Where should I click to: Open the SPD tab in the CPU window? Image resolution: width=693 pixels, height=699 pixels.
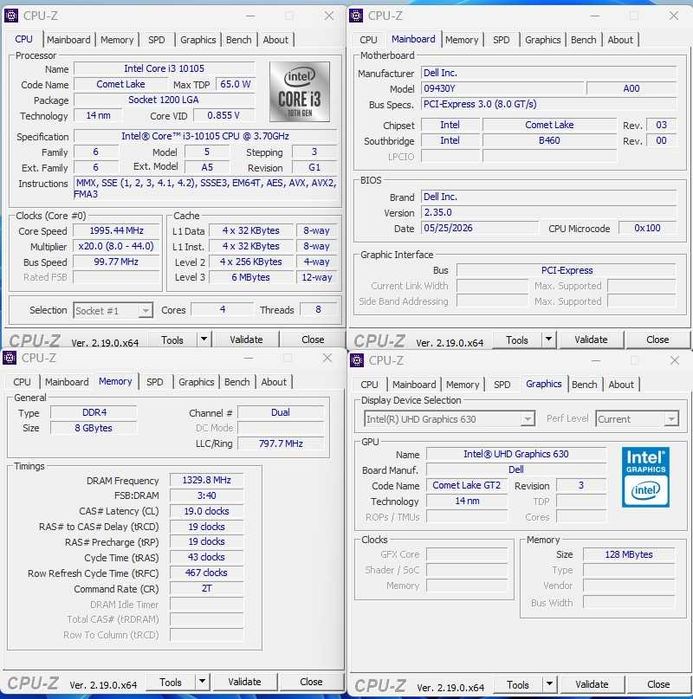tap(156, 40)
